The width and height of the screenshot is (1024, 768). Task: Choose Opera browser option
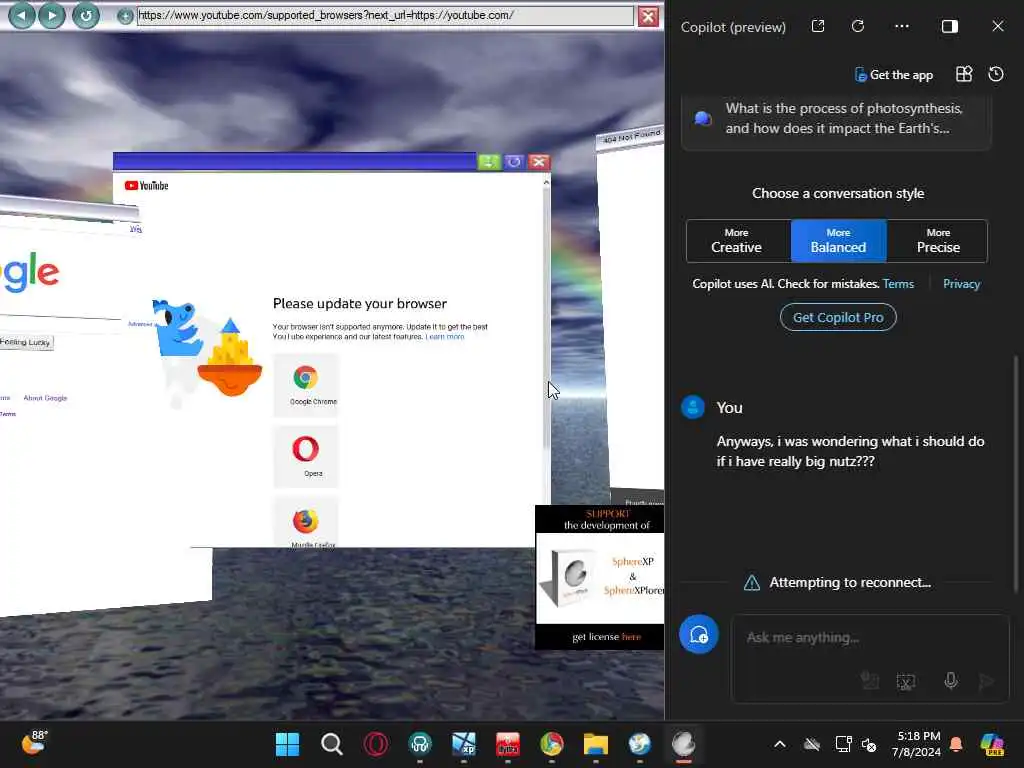(306, 456)
